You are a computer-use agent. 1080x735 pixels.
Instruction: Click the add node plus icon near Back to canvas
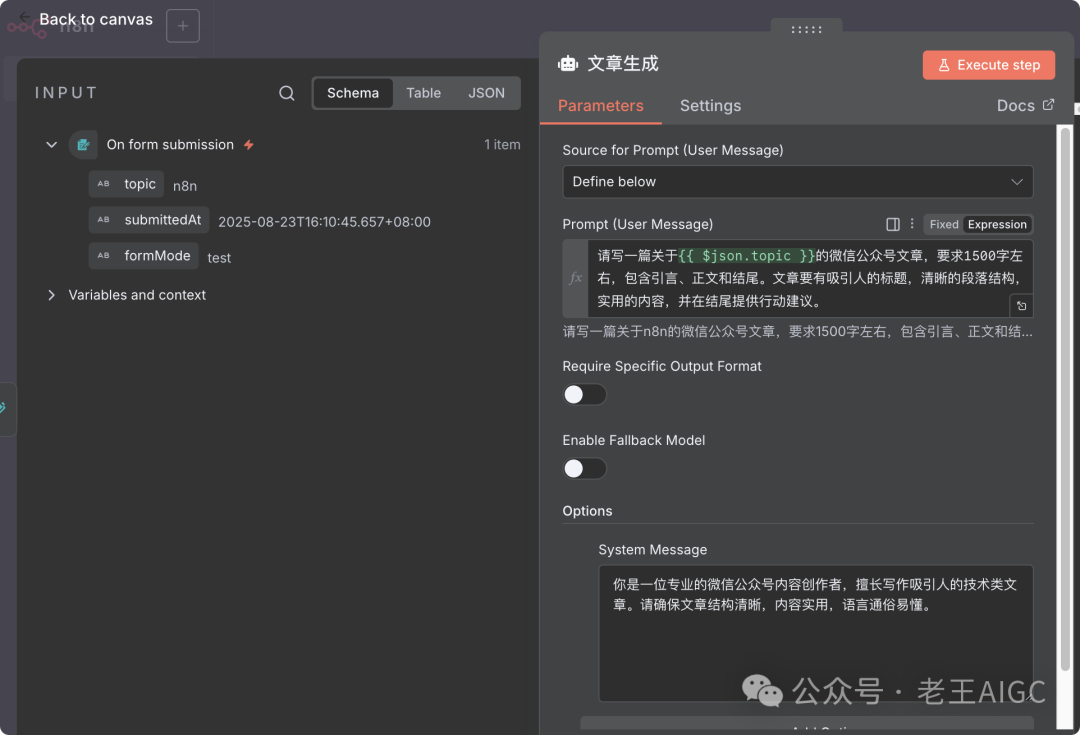[x=182, y=25]
